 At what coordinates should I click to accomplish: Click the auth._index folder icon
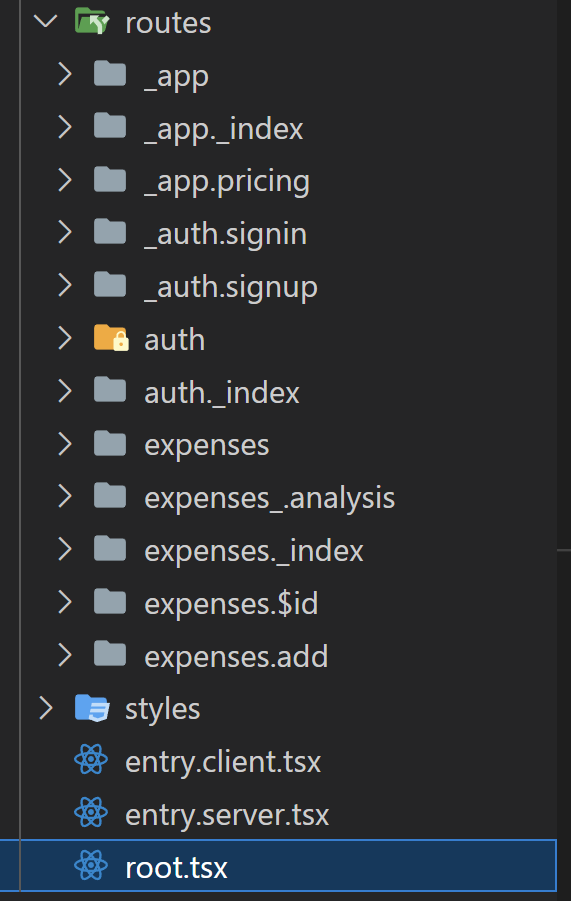point(110,391)
